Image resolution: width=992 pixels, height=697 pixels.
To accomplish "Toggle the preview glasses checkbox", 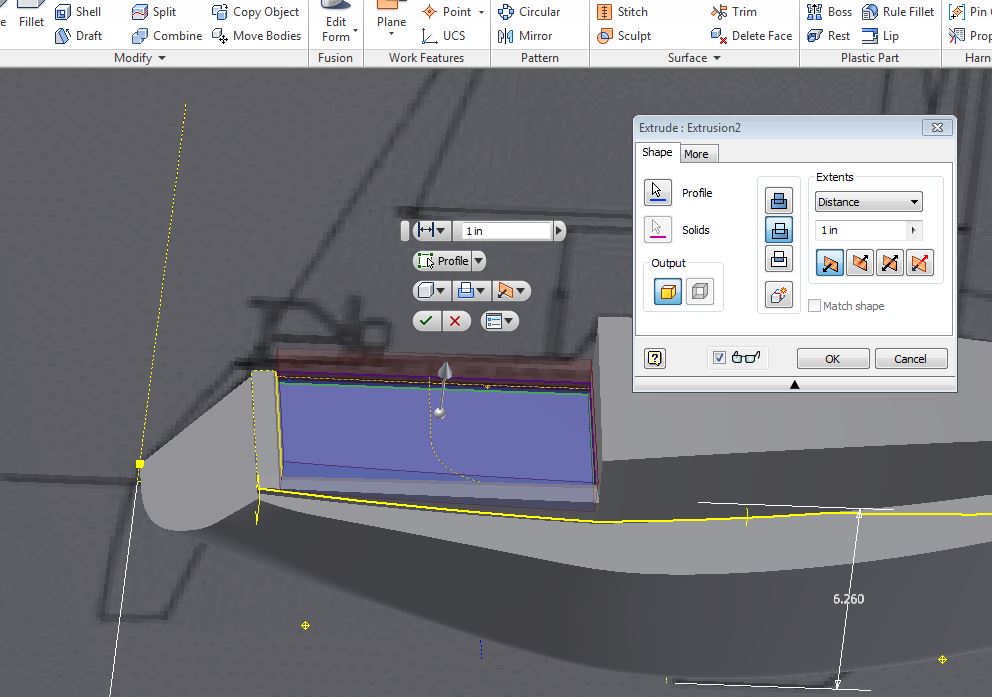I will tap(719, 358).
